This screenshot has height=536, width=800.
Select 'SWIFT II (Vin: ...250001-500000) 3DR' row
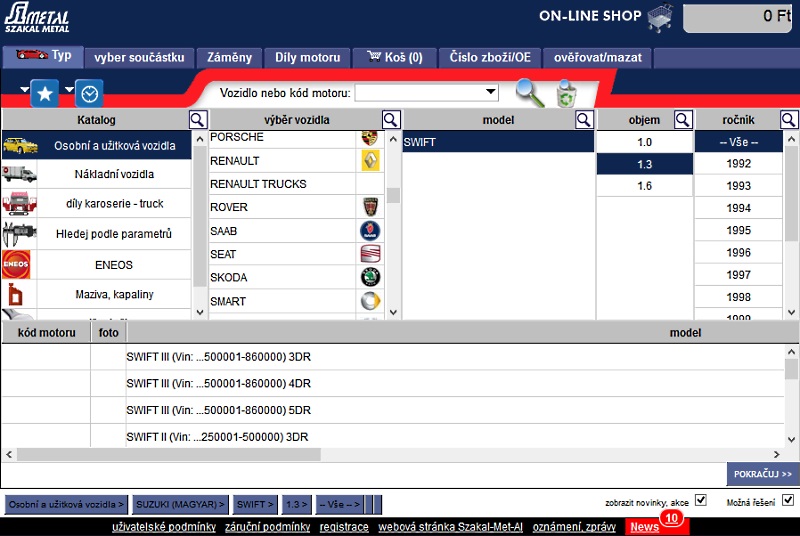[x=392, y=437]
